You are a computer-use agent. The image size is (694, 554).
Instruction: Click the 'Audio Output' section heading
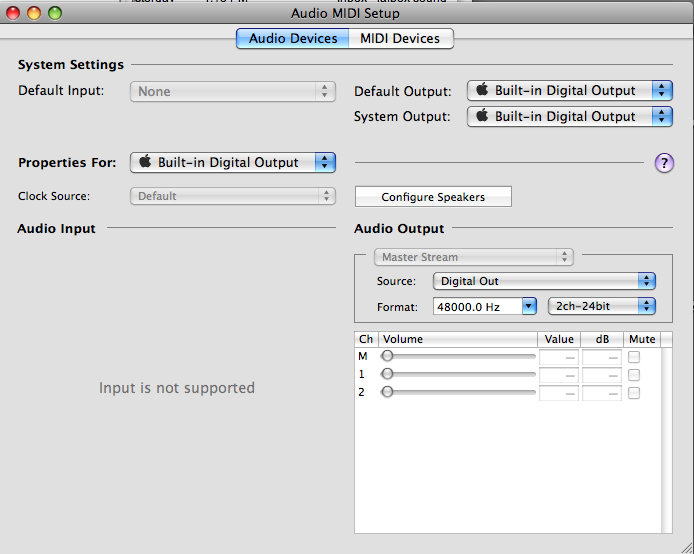point(399,229)
